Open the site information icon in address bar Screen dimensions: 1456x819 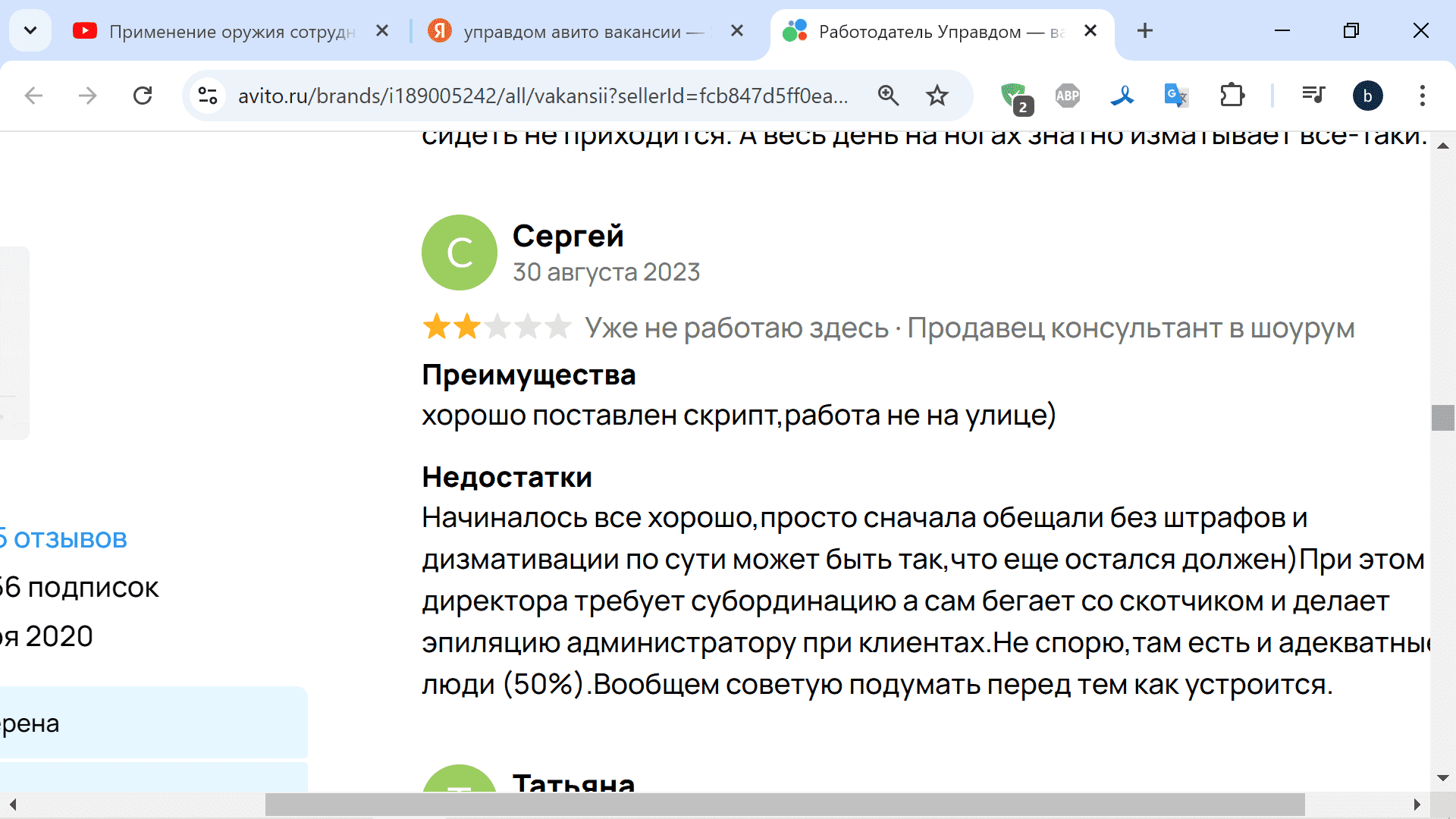click(208, 96)
